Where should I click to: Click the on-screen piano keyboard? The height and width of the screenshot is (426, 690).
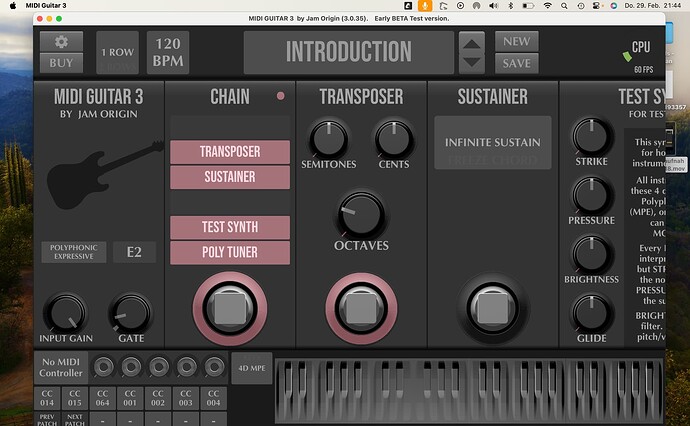tap(469, 391)
